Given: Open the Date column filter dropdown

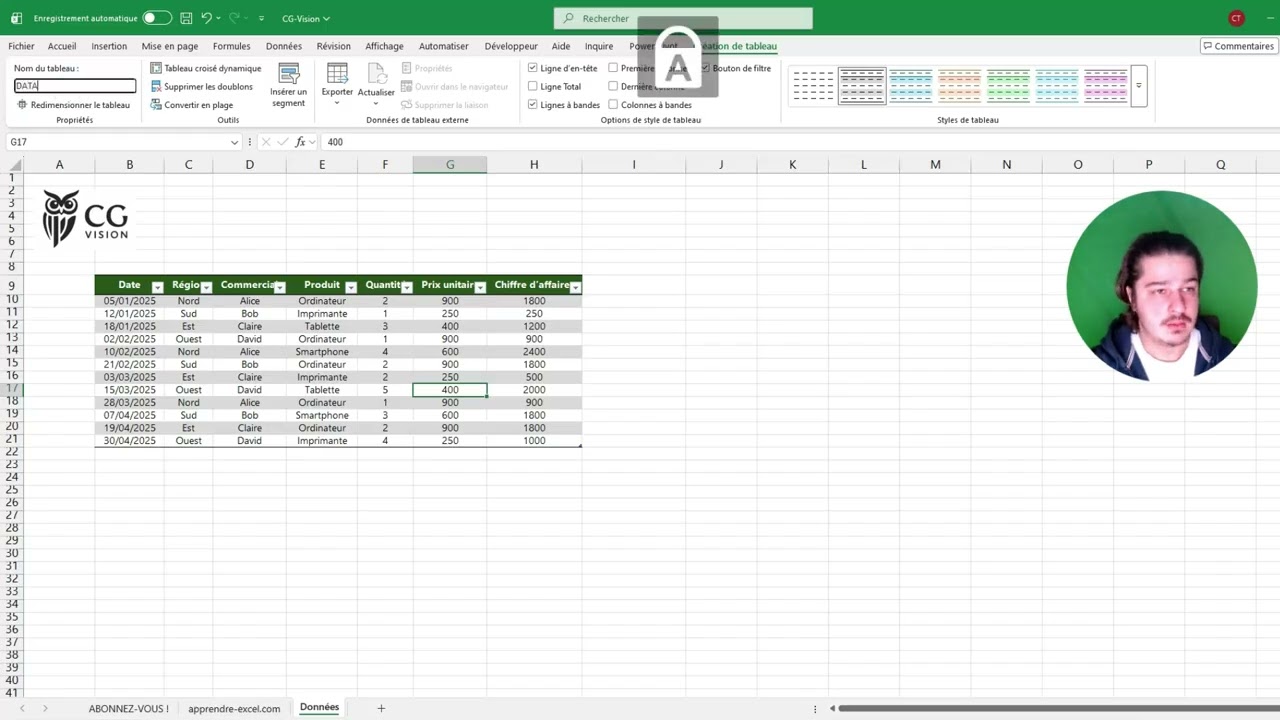Looking at the screenshot, I should click(157, 287).
